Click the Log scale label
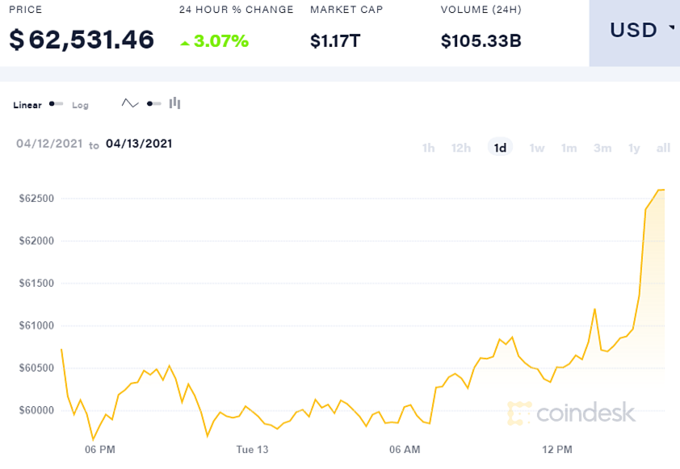This screenshot has width=680, height=469. 80,104
